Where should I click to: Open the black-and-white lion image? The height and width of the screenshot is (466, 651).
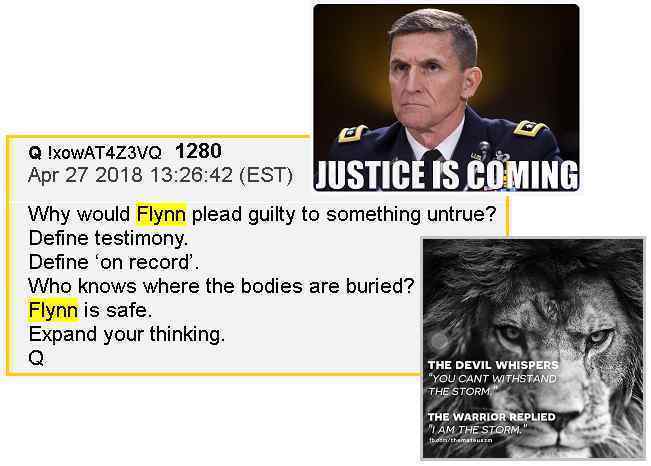[533, 348]
